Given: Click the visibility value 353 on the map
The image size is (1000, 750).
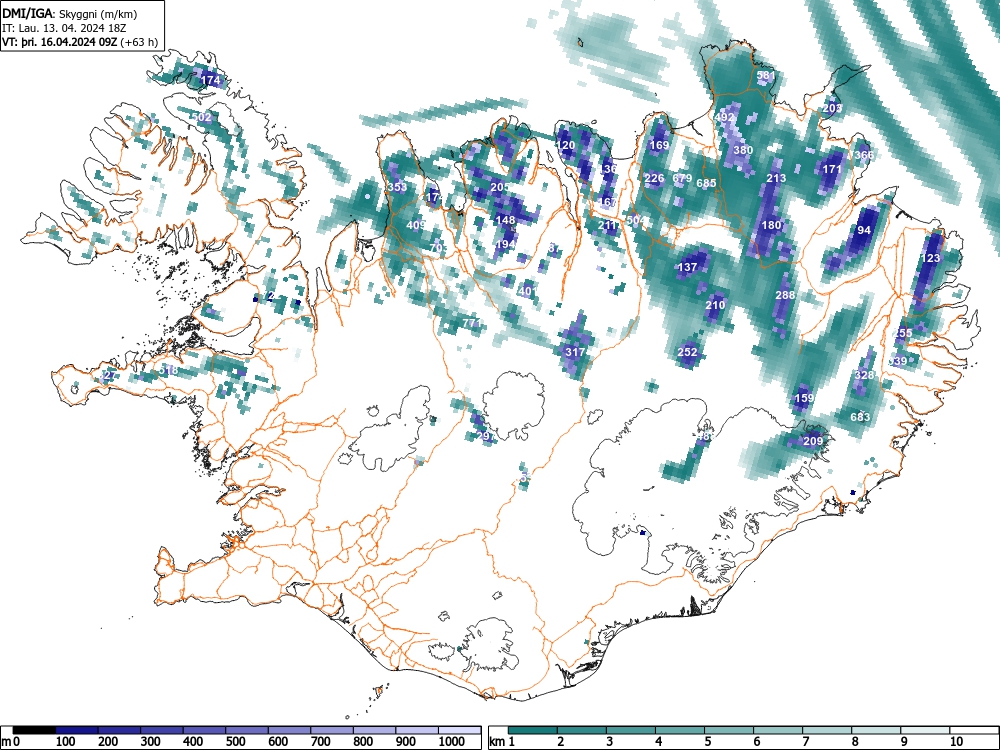Looking at the screenshot, I should 397,188.
